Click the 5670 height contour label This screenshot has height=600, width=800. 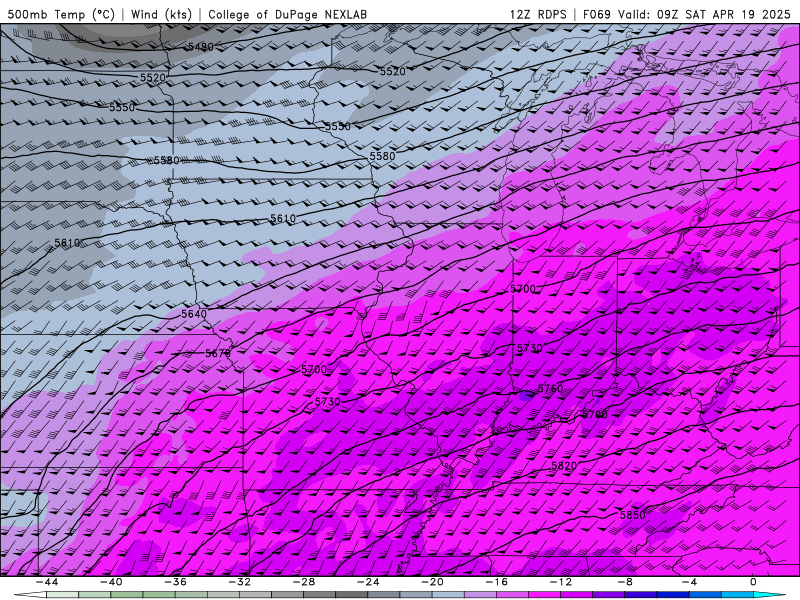coord(218,353)
